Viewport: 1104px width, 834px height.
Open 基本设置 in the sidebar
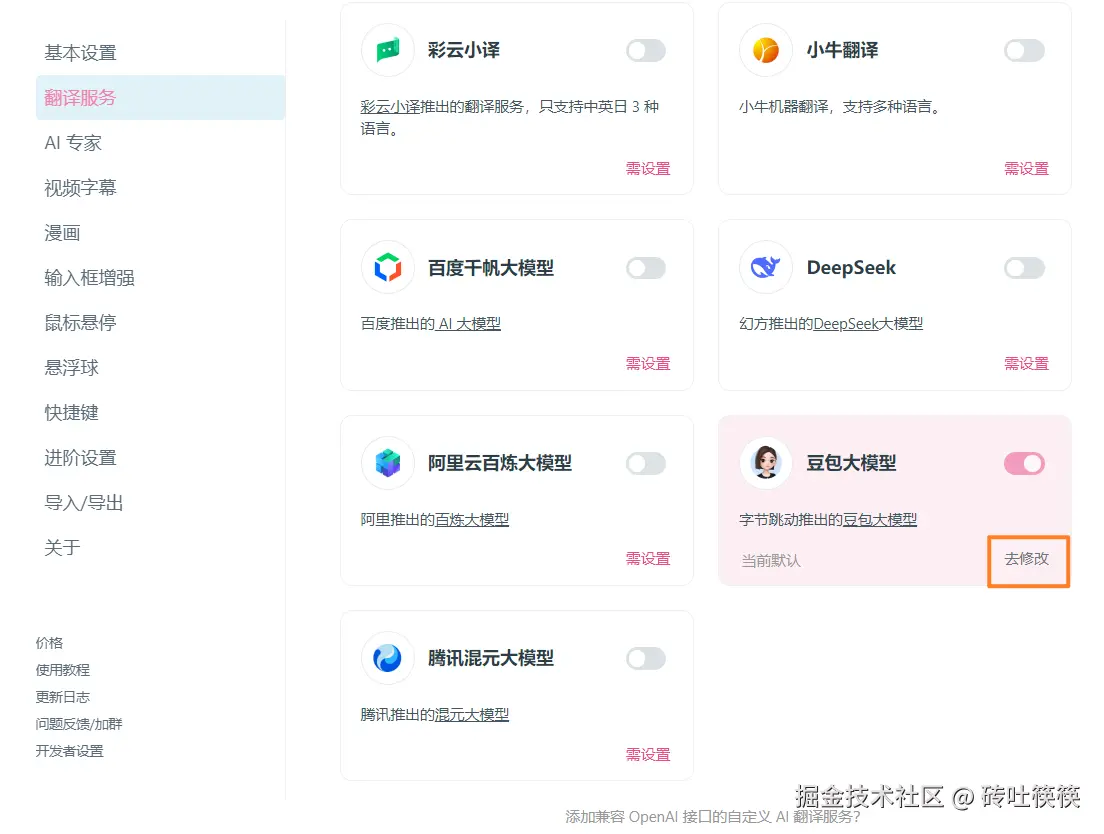tap(161, 53)
